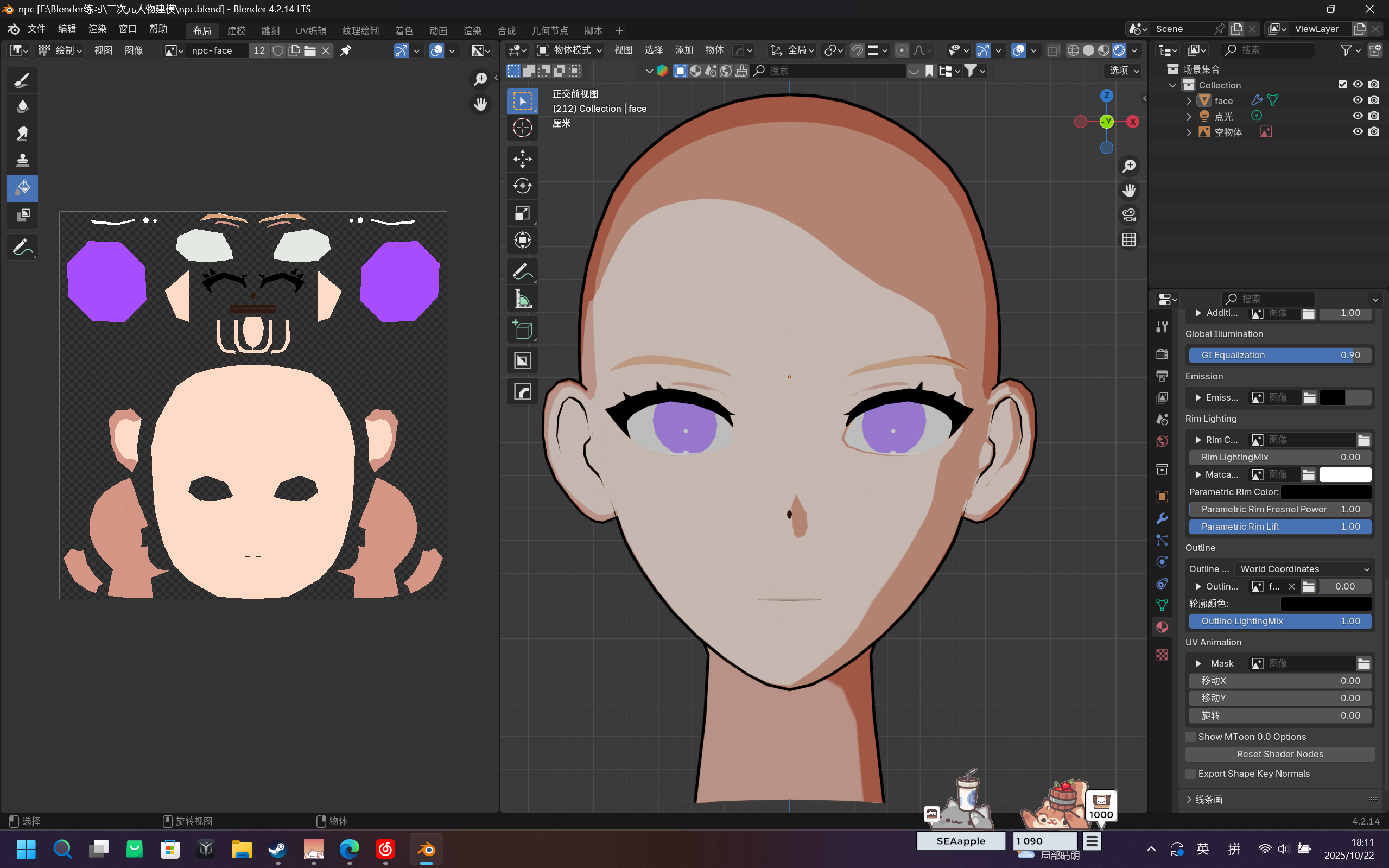Viewport: 1389px width, 868px height.
Task: Open the 渲染 menu in top bar
Action: tap(97, 29)
